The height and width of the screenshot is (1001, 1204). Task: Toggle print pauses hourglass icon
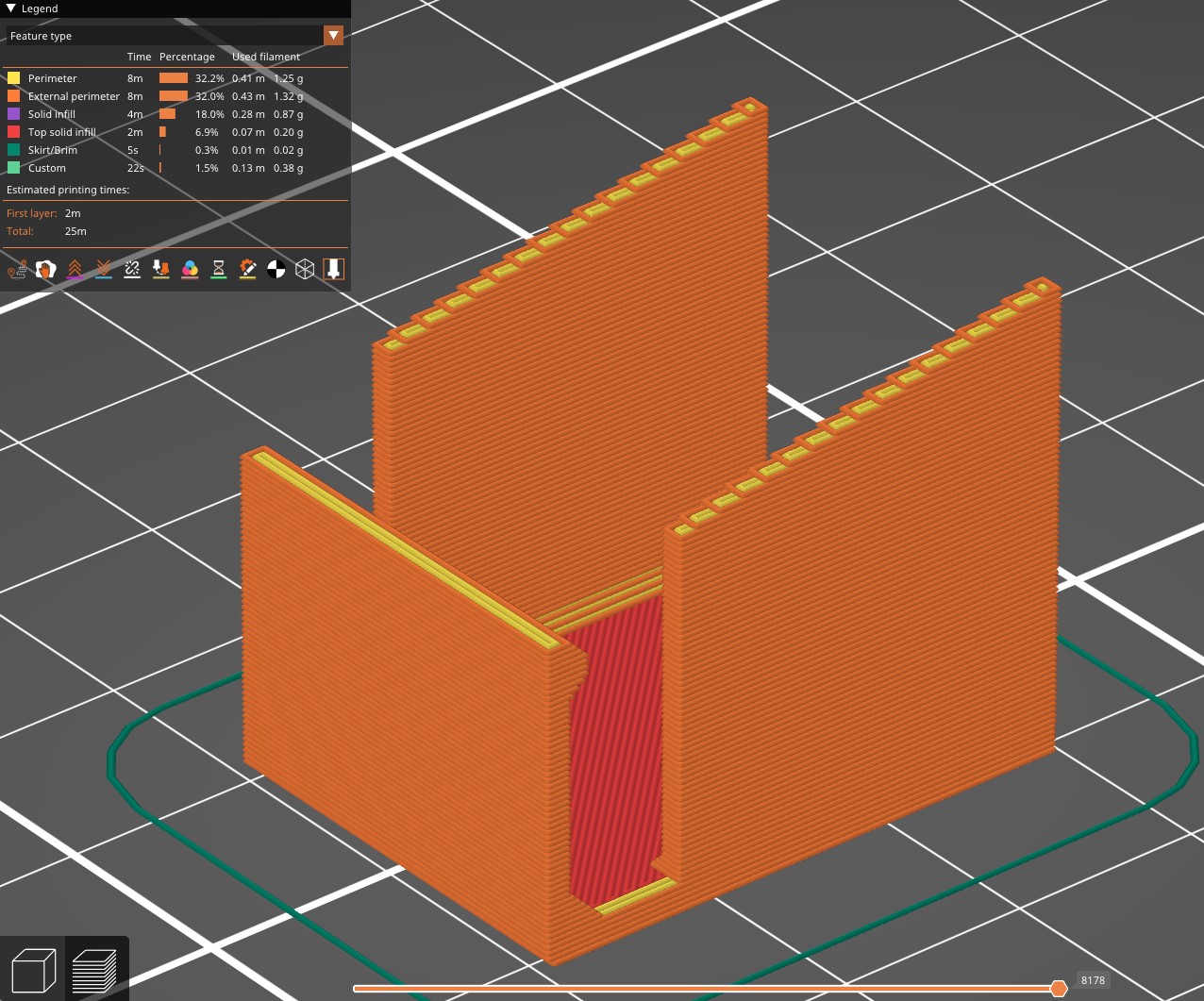pos(219,270)
